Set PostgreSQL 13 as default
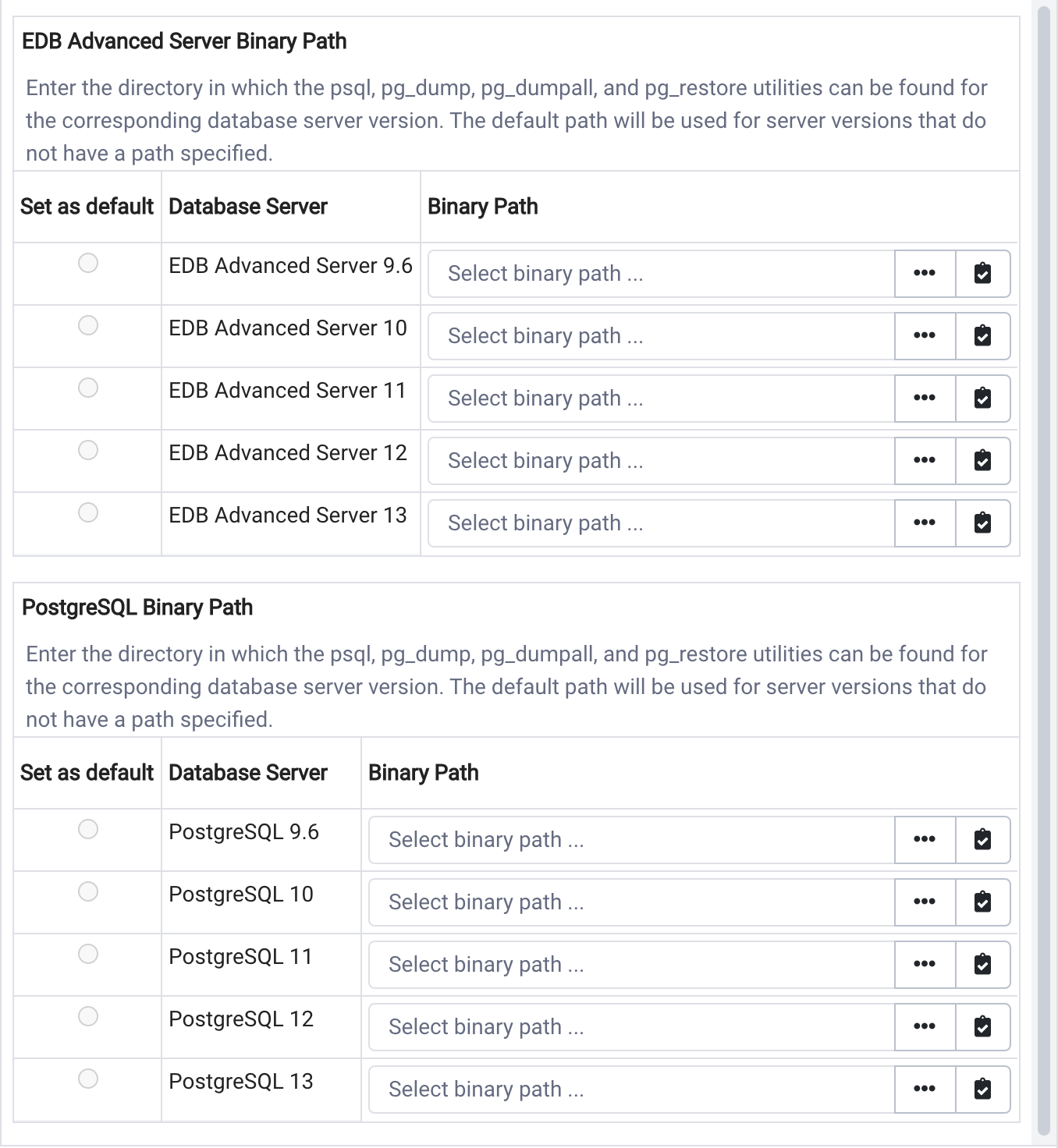The image size is (1058, 1148). point(87,1078)
